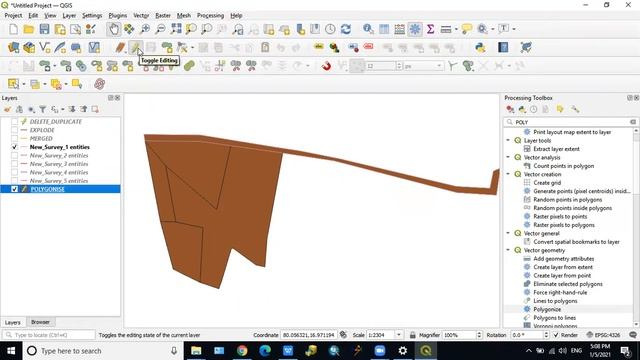Click the Select Features by area icon

pos(13,84)
